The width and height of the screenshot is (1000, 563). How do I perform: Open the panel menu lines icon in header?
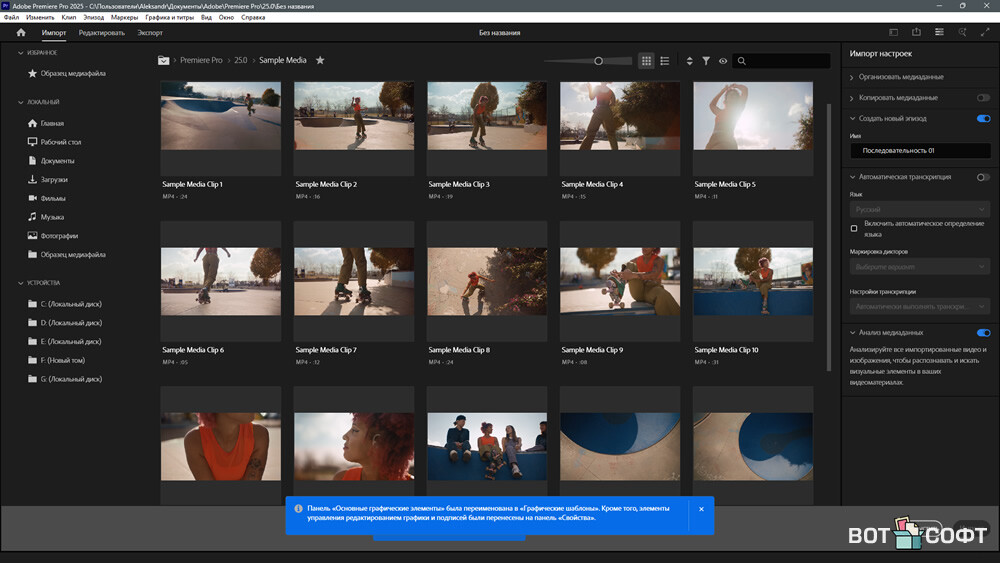click(x=939, y=32)
